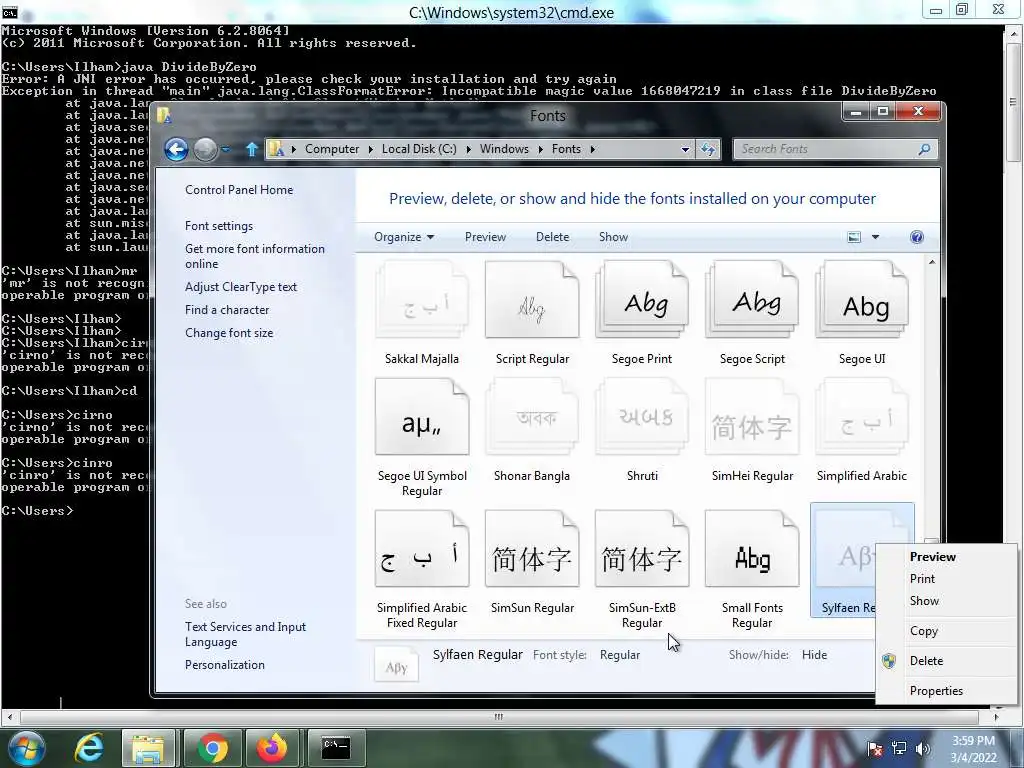Screen dimensions: 1024x768
Task: Click the Sylfaen preview icon in details pane
Action: pyautogui.click(x=396, y=665)
